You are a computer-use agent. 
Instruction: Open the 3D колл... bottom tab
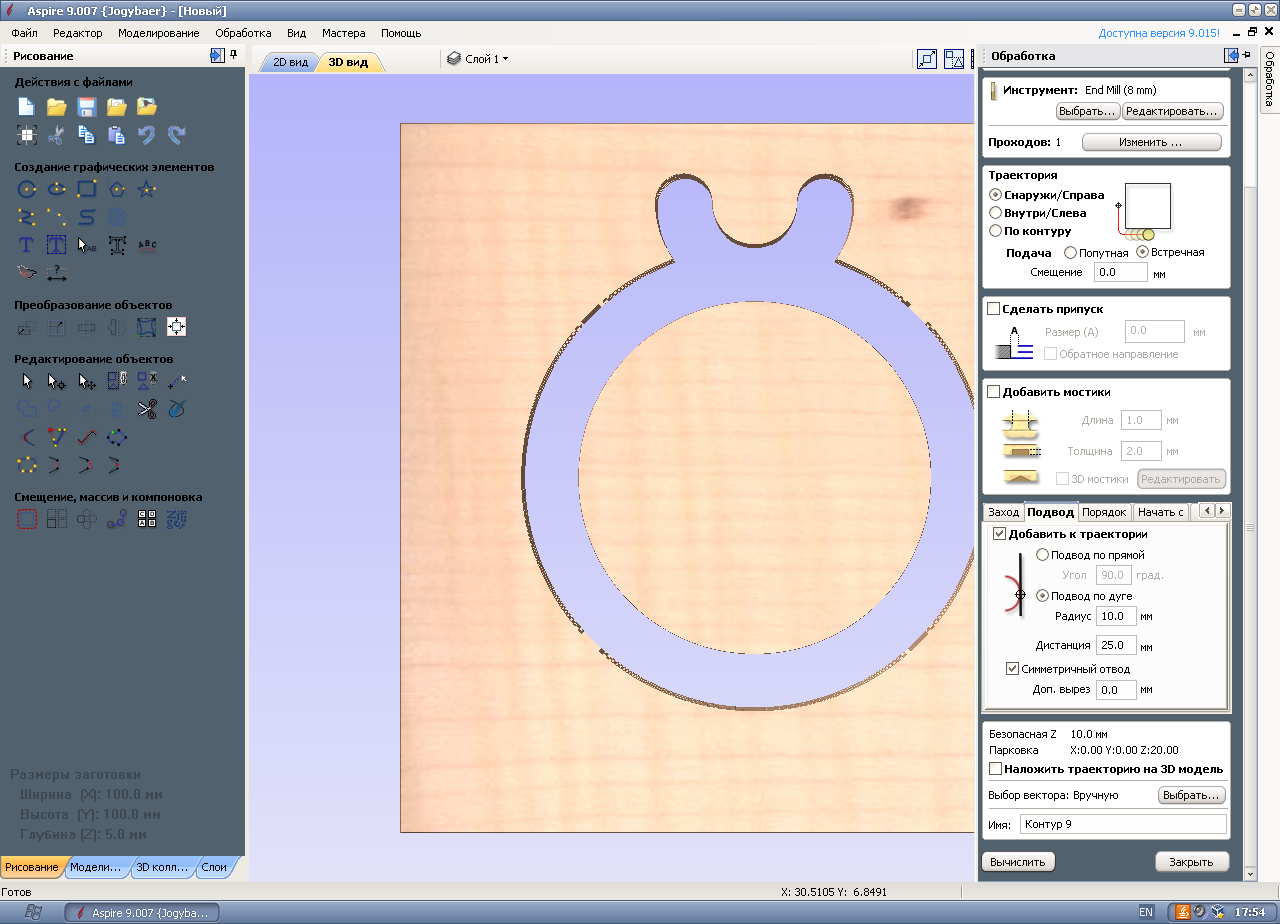point(162,867)
